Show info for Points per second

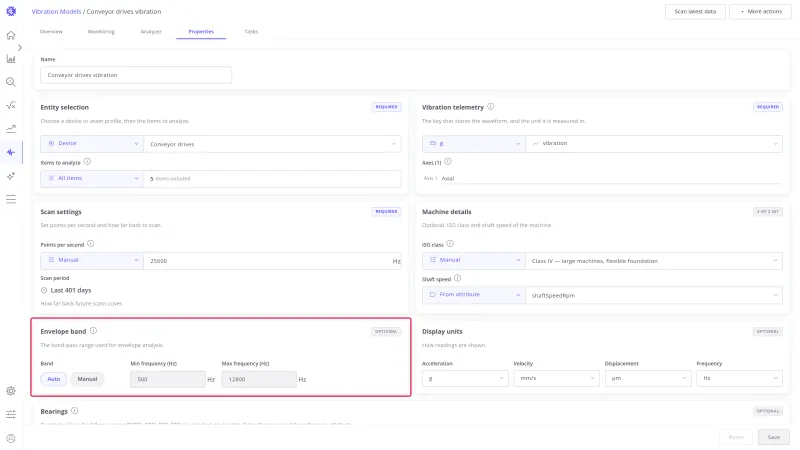(90, 244)
